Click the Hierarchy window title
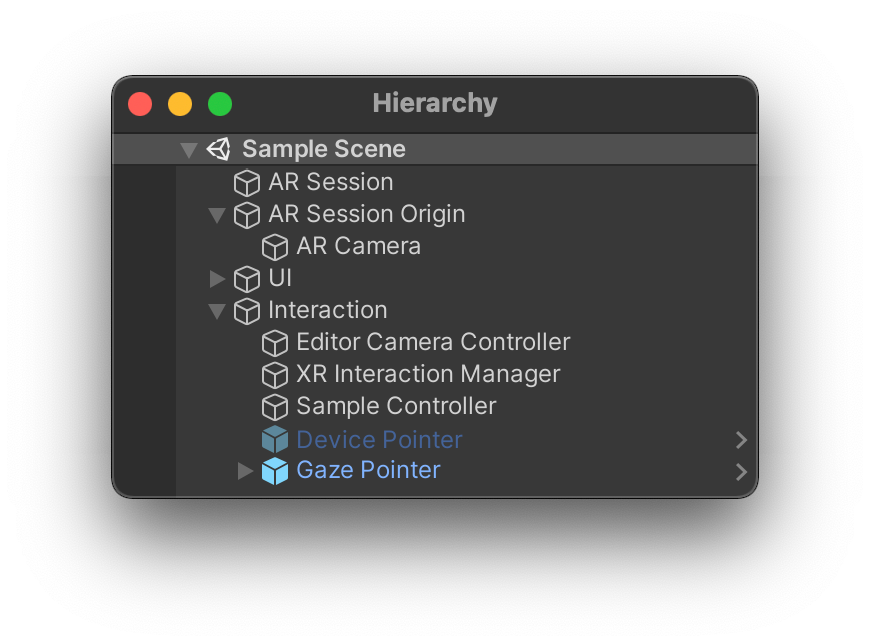870x636 pixels. [435, 103]
